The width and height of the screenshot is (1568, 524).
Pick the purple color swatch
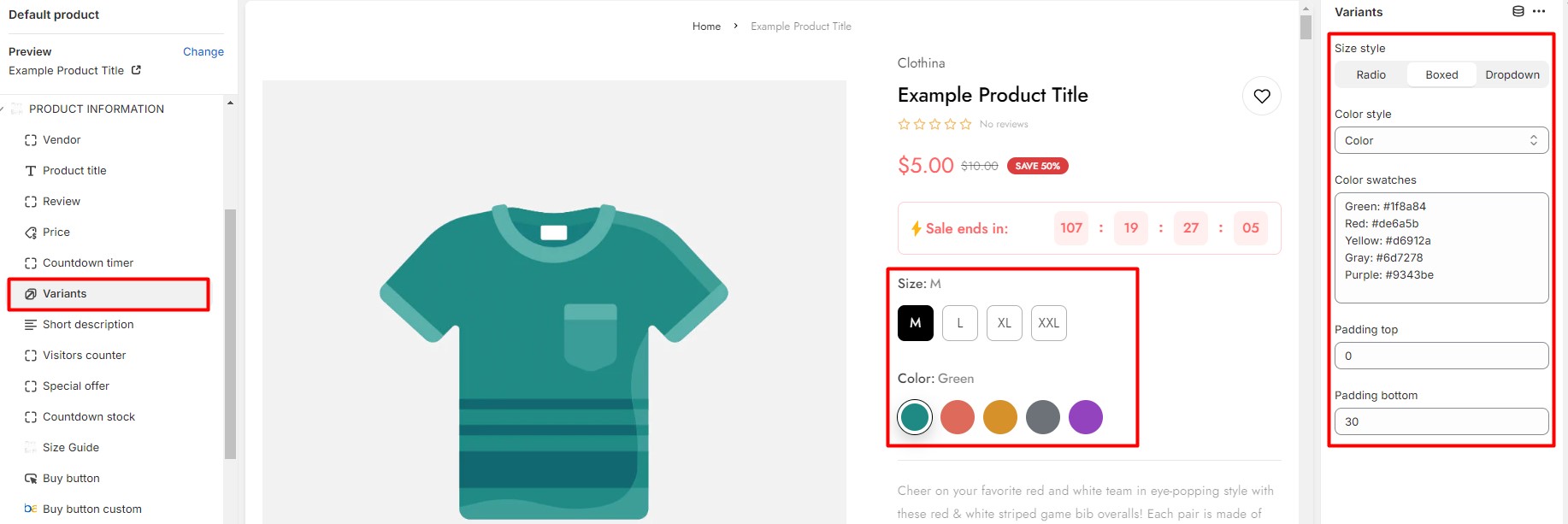tap(1085, 417)
